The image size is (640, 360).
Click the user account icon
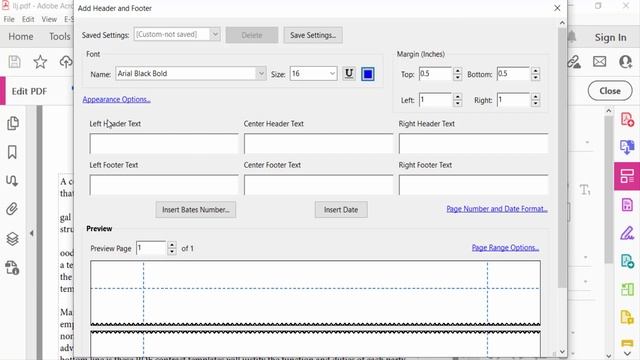(x=625, y=62)
